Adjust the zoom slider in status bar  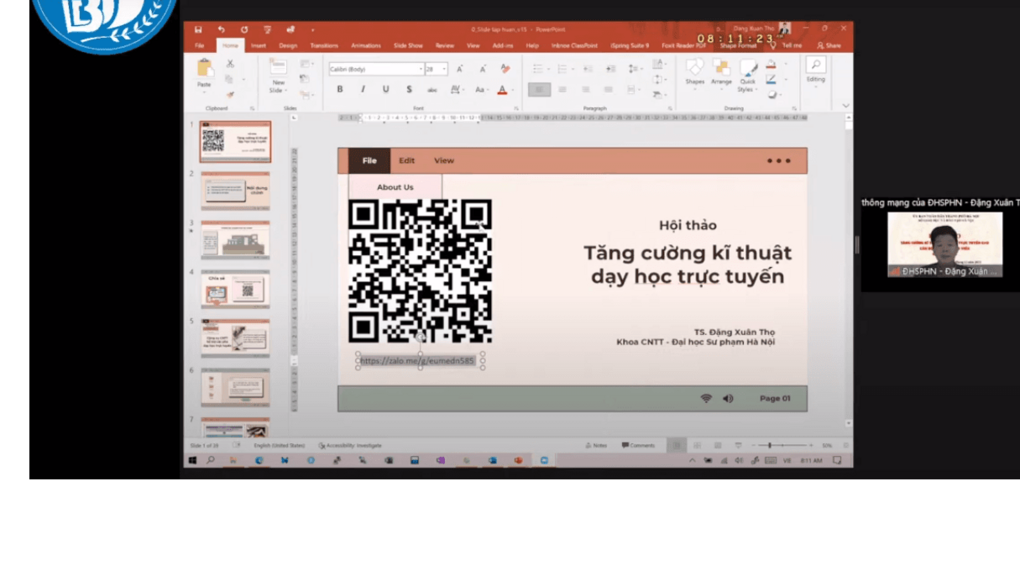770,445
